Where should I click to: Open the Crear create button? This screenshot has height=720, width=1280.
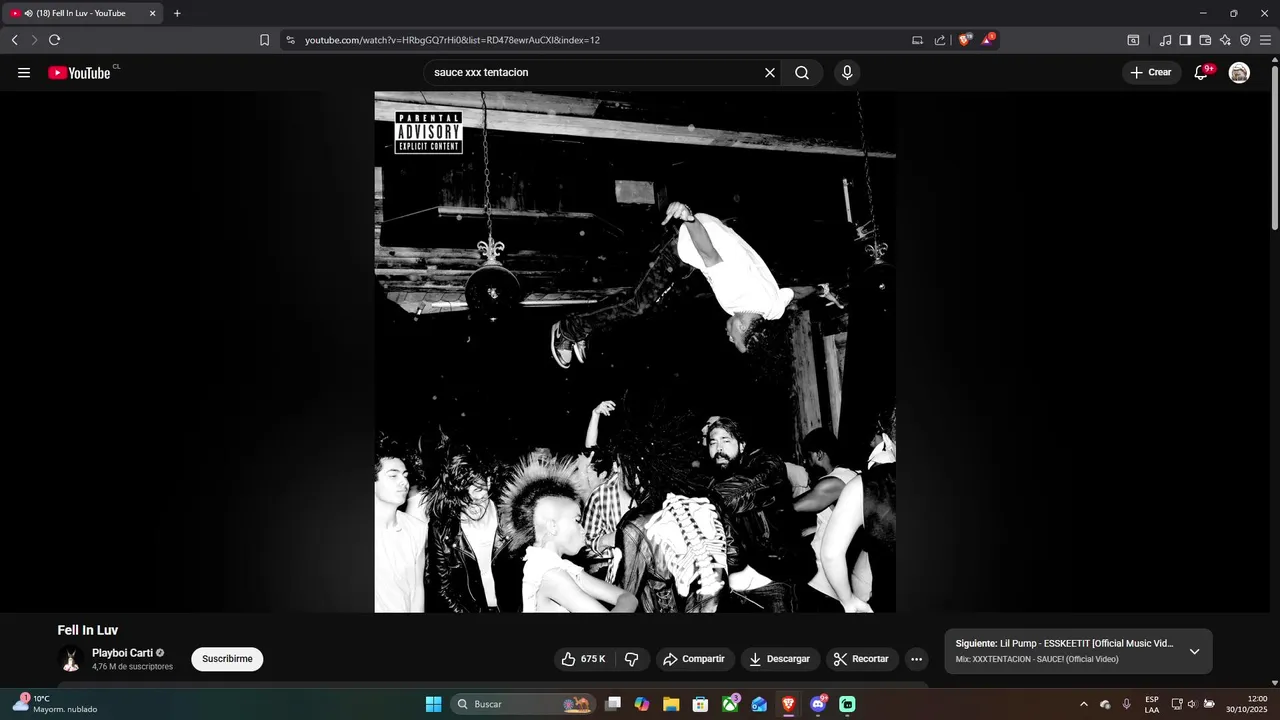1151,72
